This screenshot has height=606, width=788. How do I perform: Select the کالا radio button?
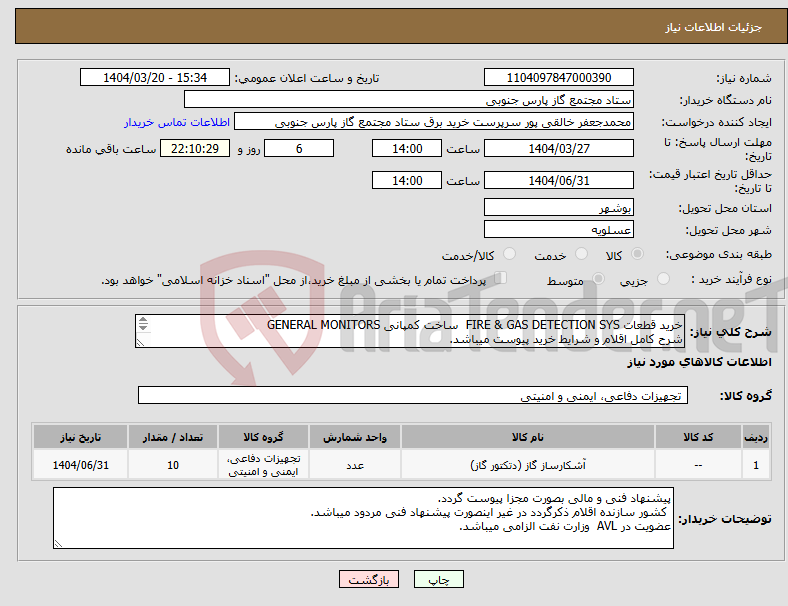click(637, 254)
